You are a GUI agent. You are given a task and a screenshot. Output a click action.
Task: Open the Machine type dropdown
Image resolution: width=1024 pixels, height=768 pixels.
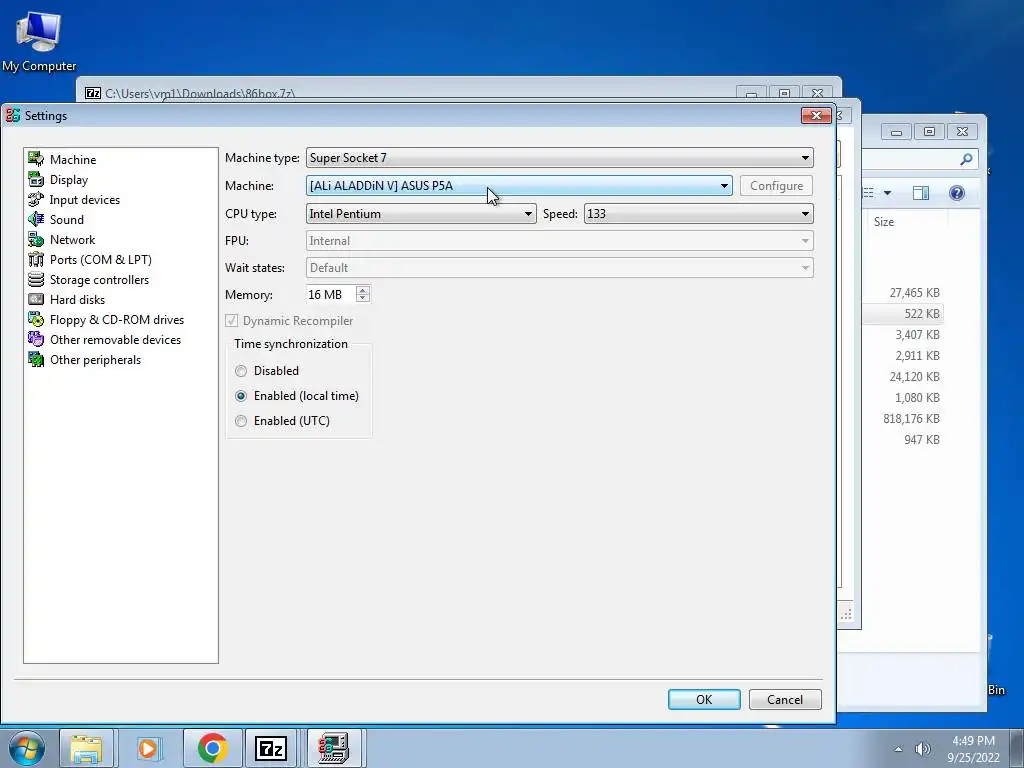pos(560,157)
